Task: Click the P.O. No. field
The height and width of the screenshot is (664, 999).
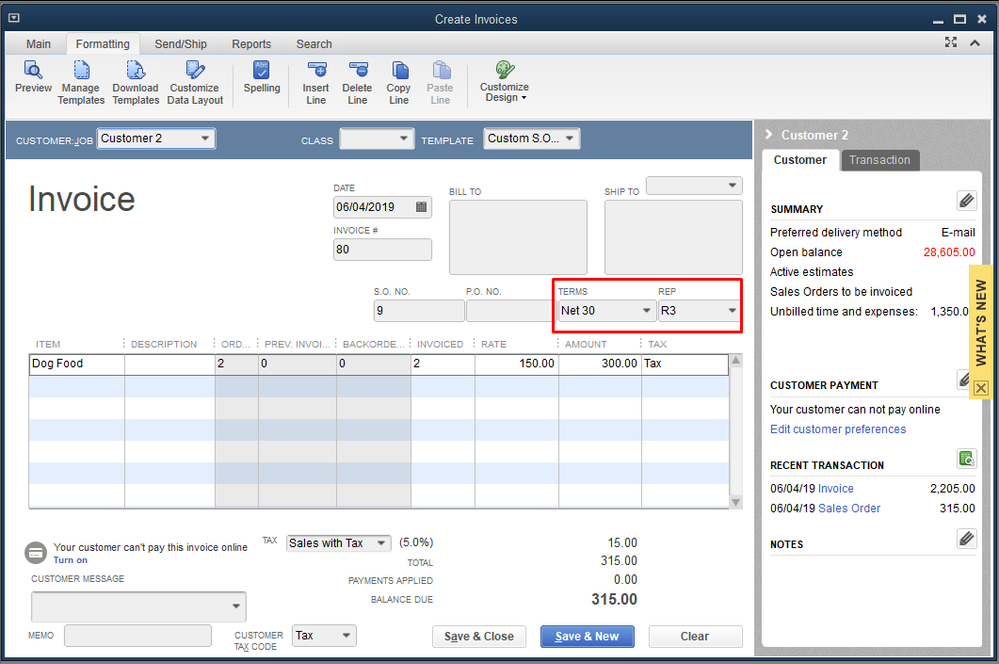Action: point(508,310)
